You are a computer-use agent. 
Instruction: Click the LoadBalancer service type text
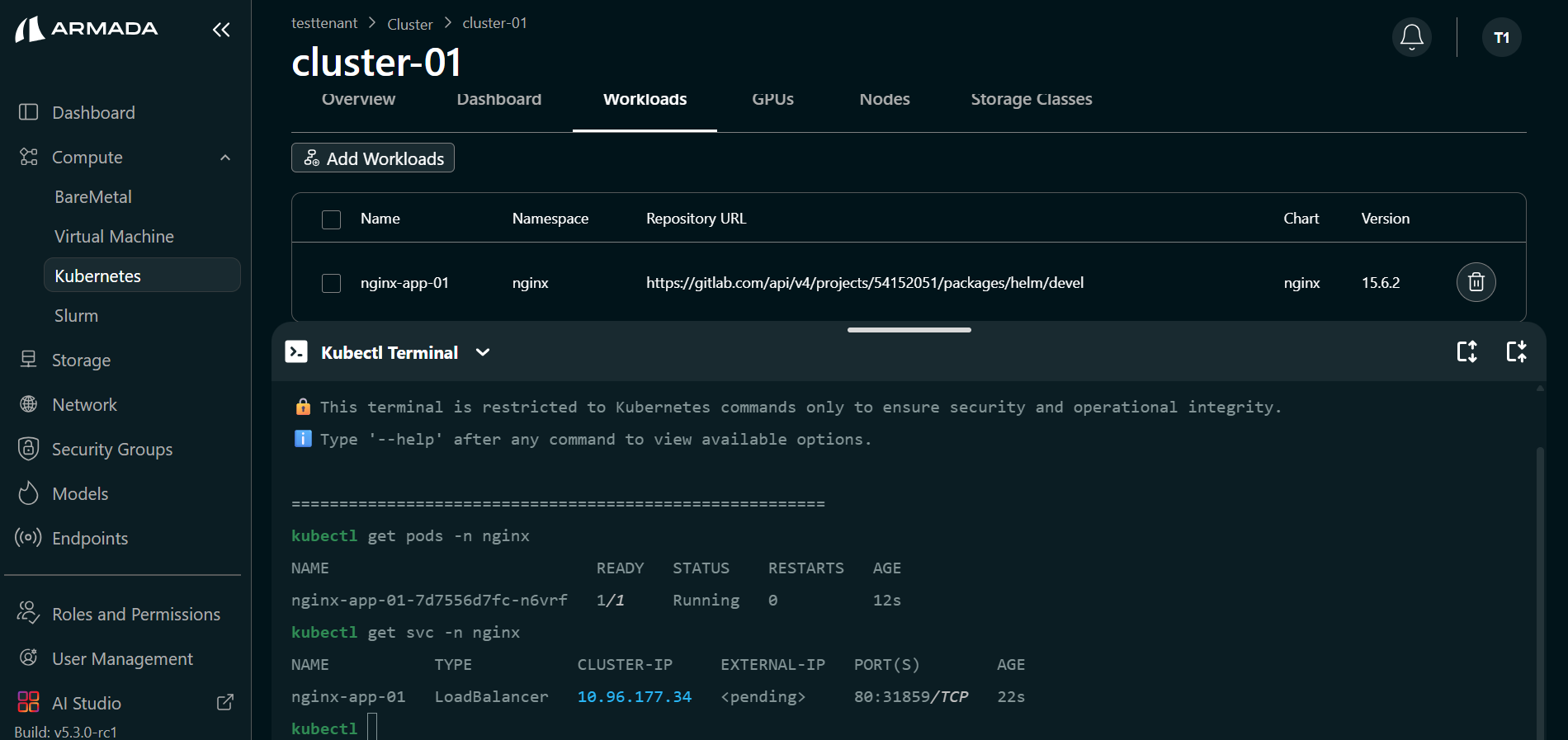click(491, 696)
